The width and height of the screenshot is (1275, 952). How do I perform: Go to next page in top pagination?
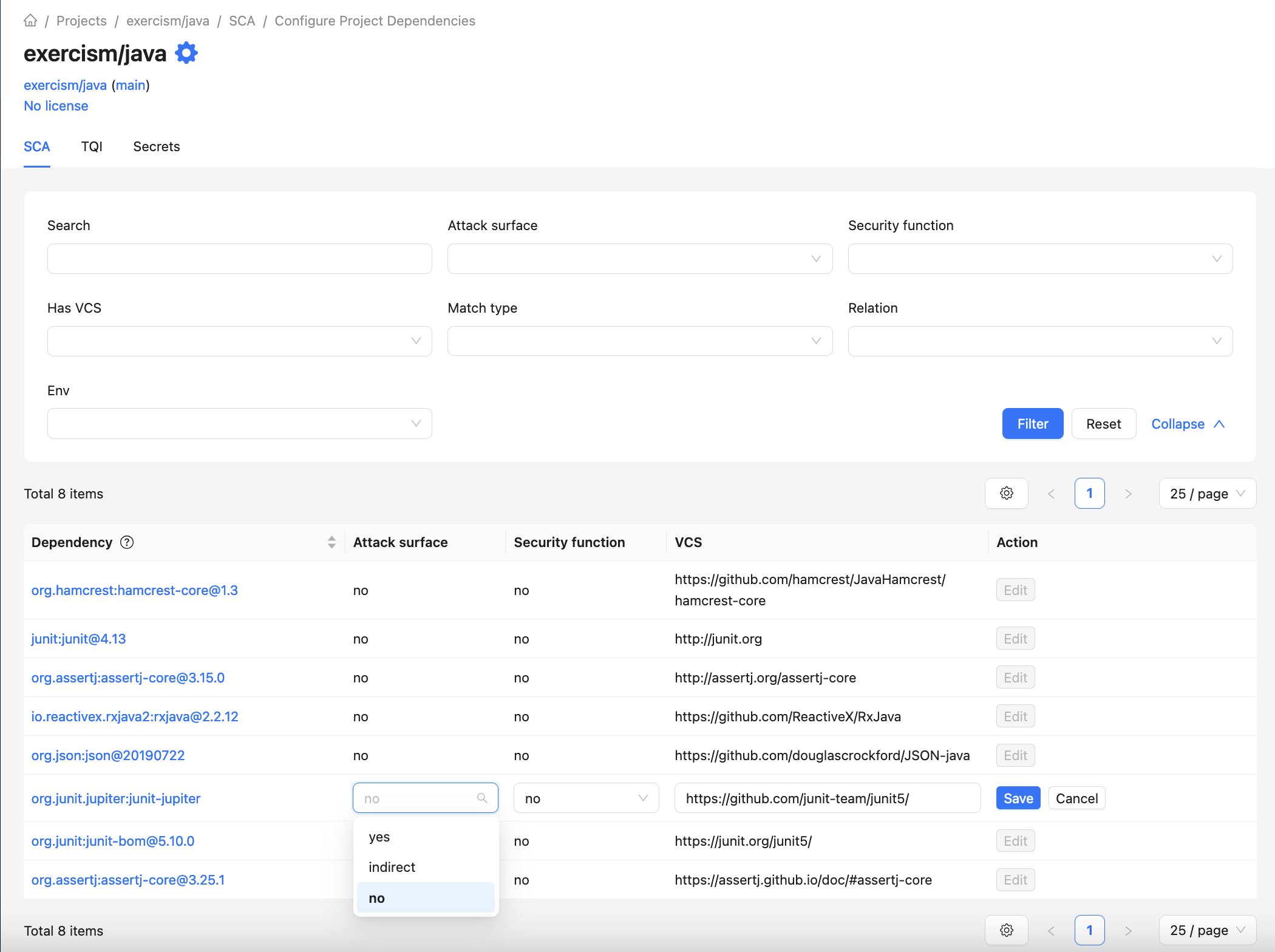pyautogui.click(x=1128, y=494)
